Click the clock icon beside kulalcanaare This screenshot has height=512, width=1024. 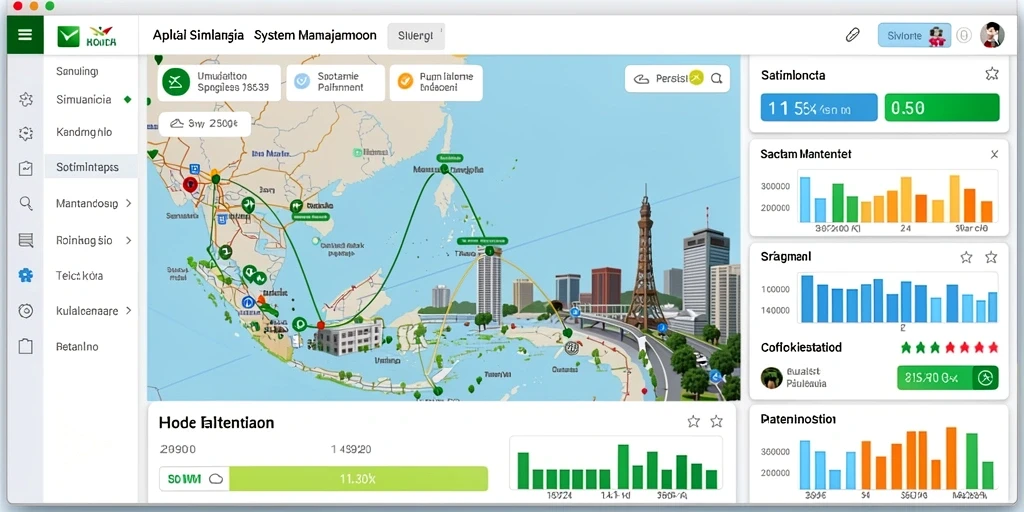click(25, 311)
